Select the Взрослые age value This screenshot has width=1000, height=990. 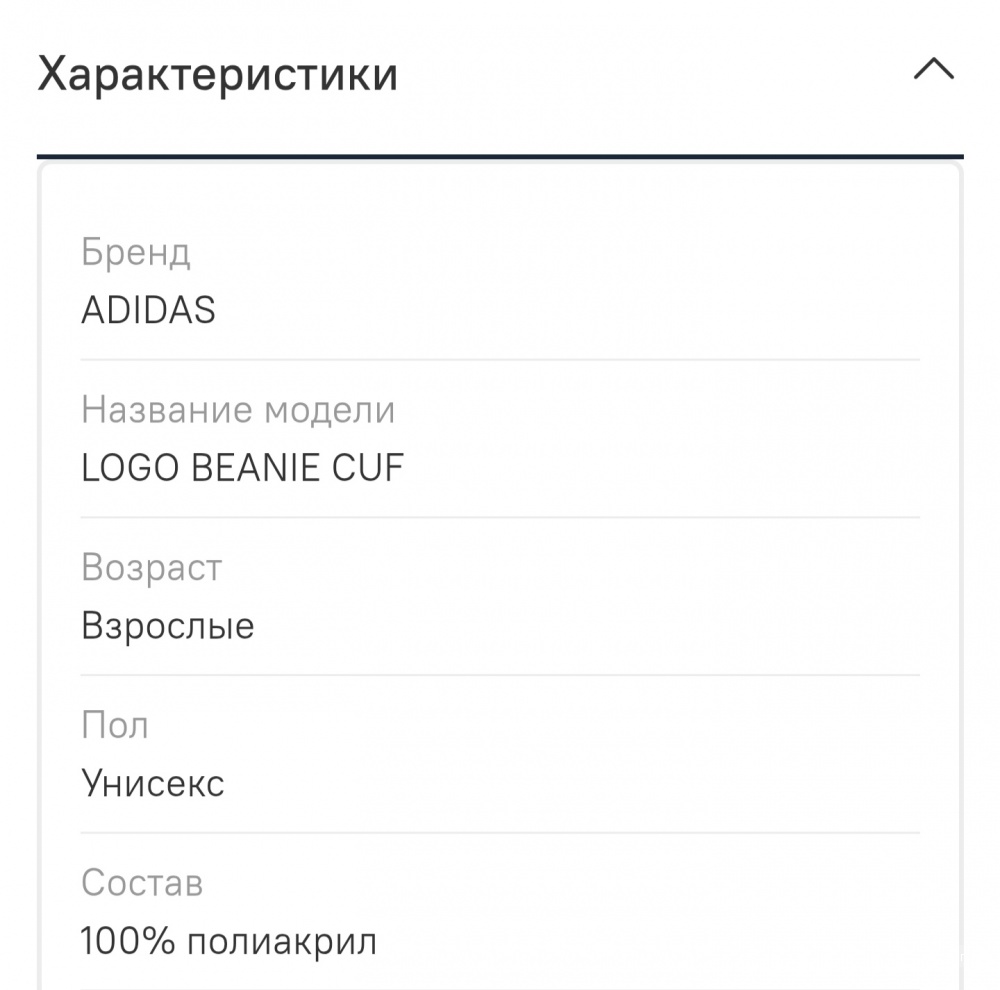tap(168, 627)
